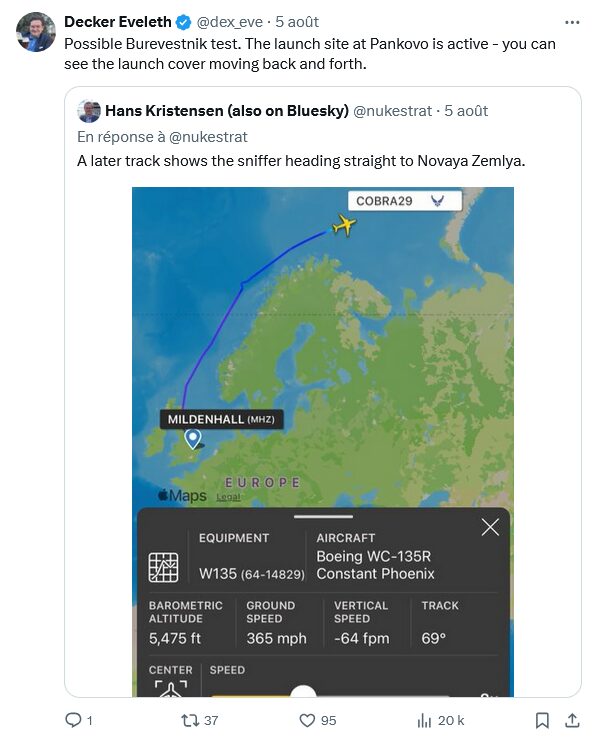Click the blue verified badge
The image size is (598, 742).
184,22
